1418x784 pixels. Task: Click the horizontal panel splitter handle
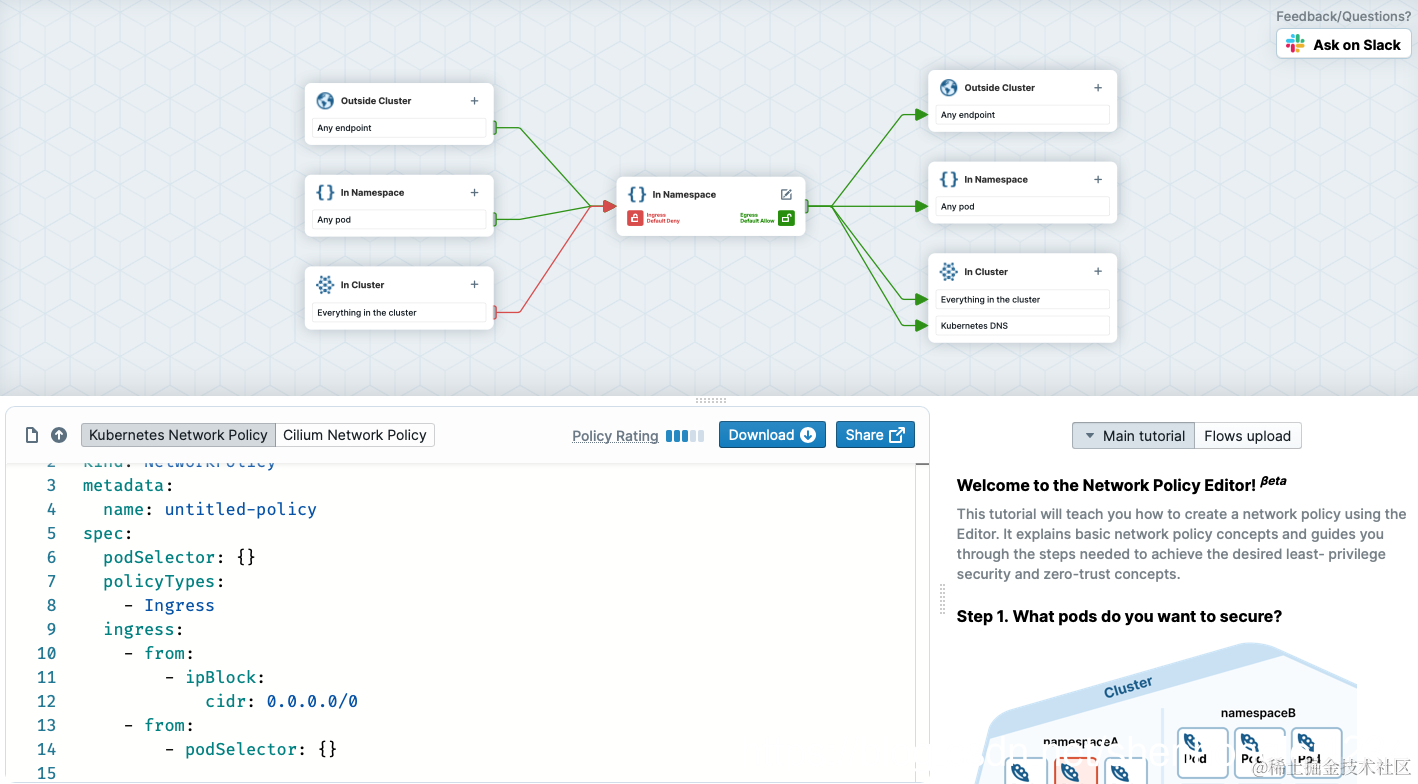[x=710, y=400]
